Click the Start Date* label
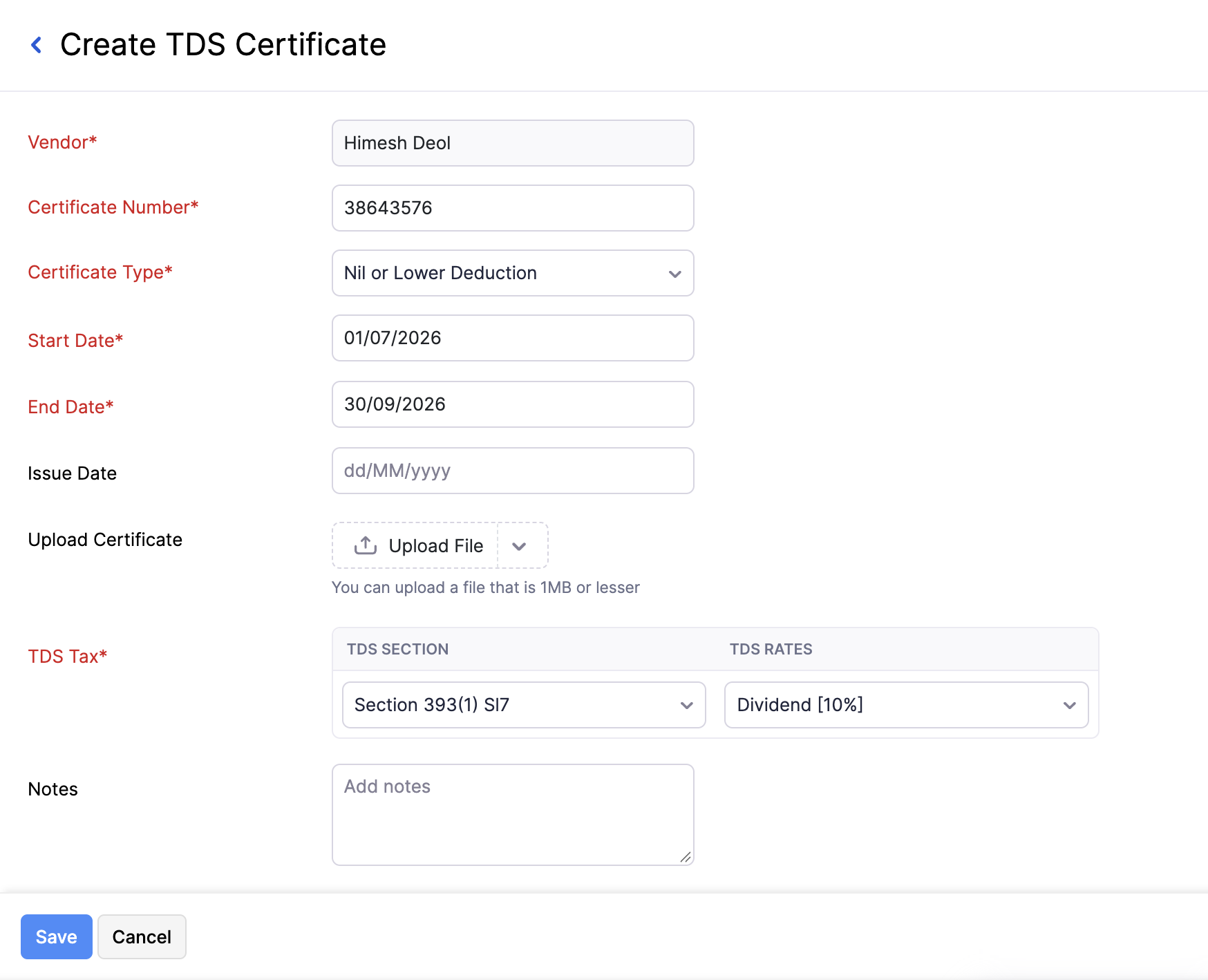Image resolution: width=1208 pixels, height=980 pixels. (x=75, y=341)
